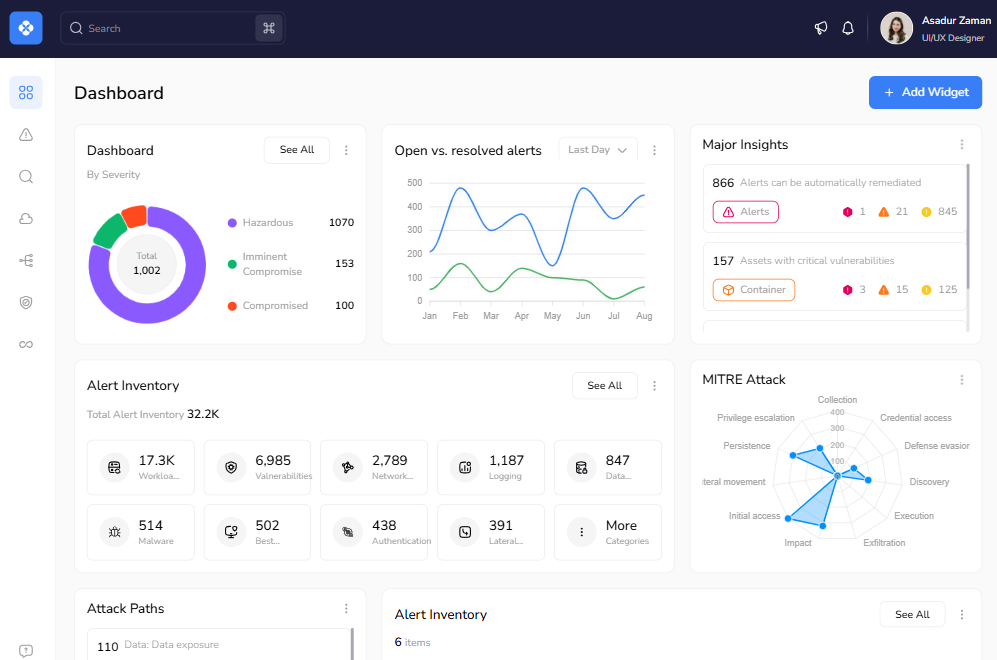Click the shield icon in the sidebar
Viewport: 997px width, 660px height.
click(x=26, y=302)
